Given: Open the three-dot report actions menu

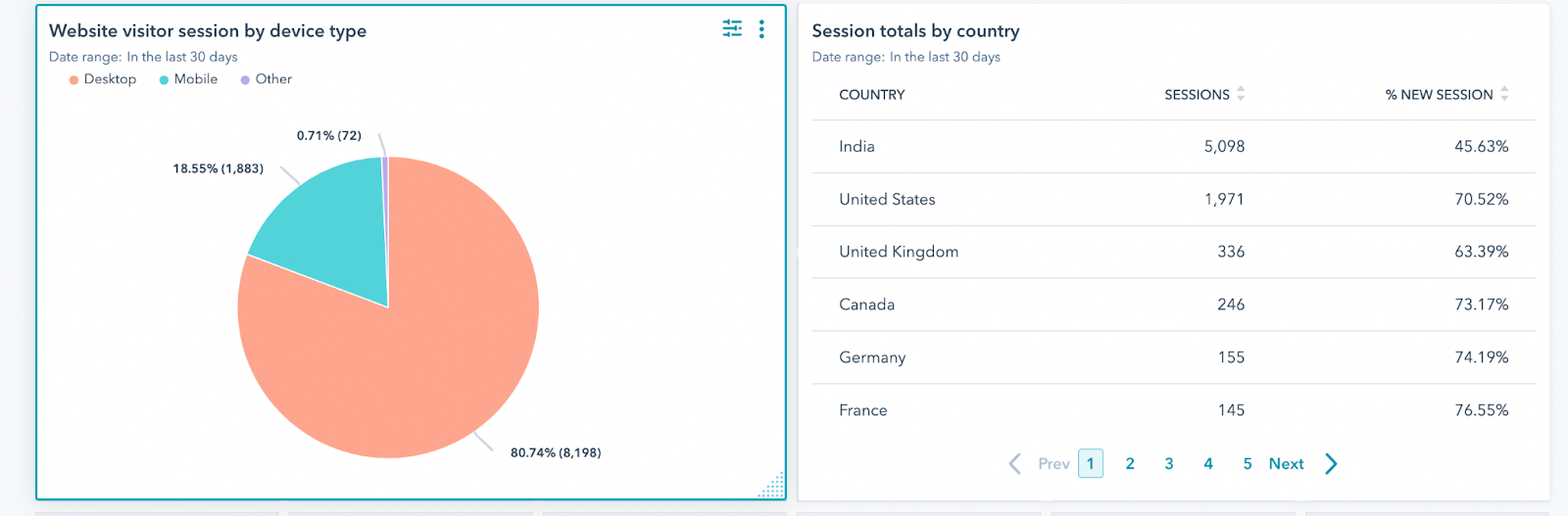Looking at the screenshot, I should click(x=761, y=29).
